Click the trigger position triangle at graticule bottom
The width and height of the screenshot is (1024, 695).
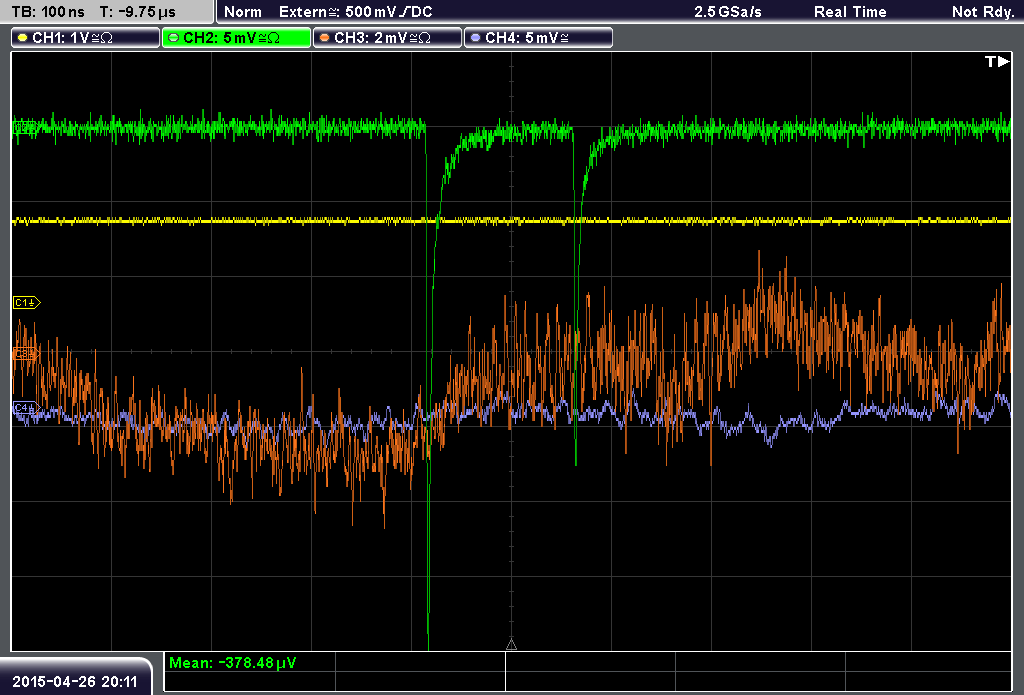point(511,645)
